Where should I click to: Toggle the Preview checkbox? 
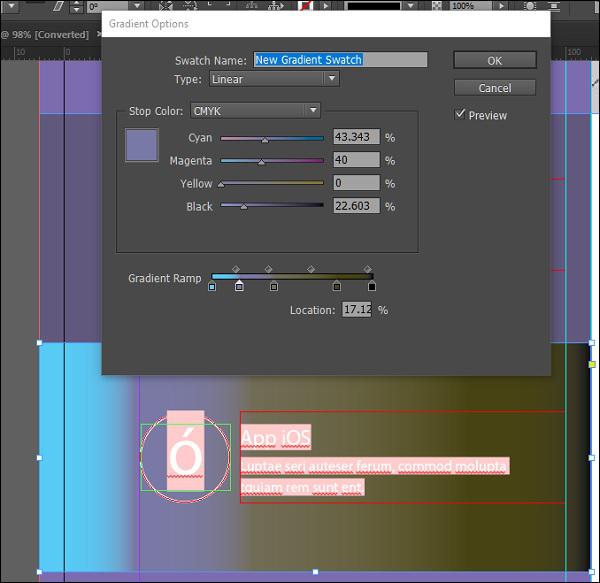(460, 114)
